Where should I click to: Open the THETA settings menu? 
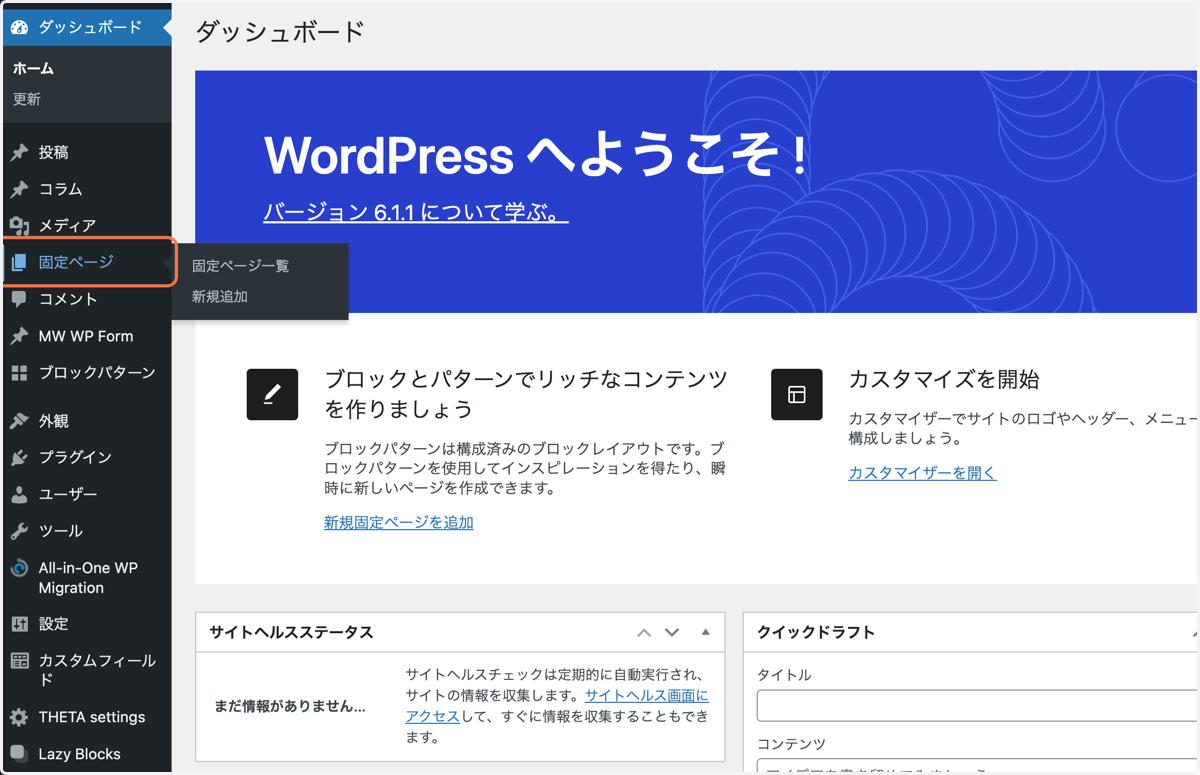[87, 717]
